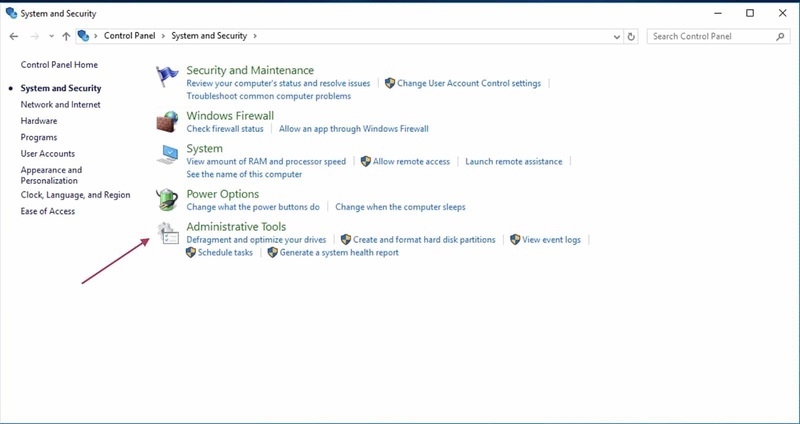Review your computer's status and resolve issues
This screenshot has height=424, width=800.
(x=278, y=83)
